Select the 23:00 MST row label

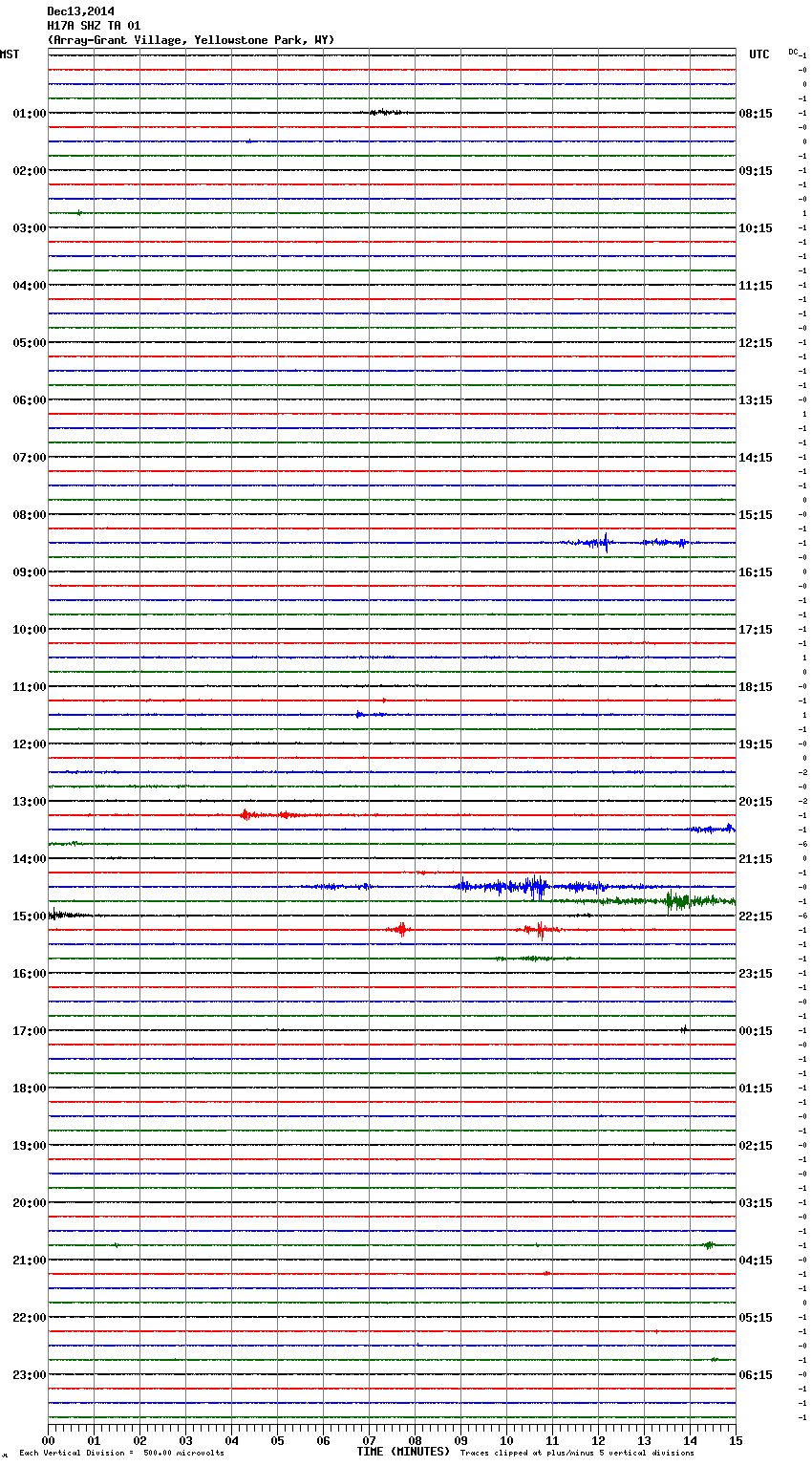tap(30, 1375)
